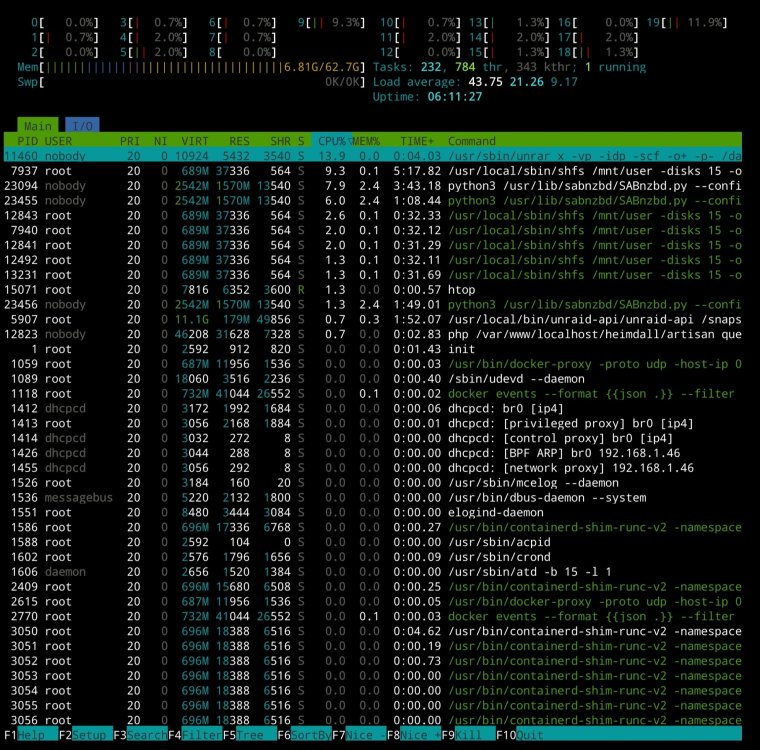
Task: Select SABnzbd python3 process PID 23094
Action: [373, 186]
